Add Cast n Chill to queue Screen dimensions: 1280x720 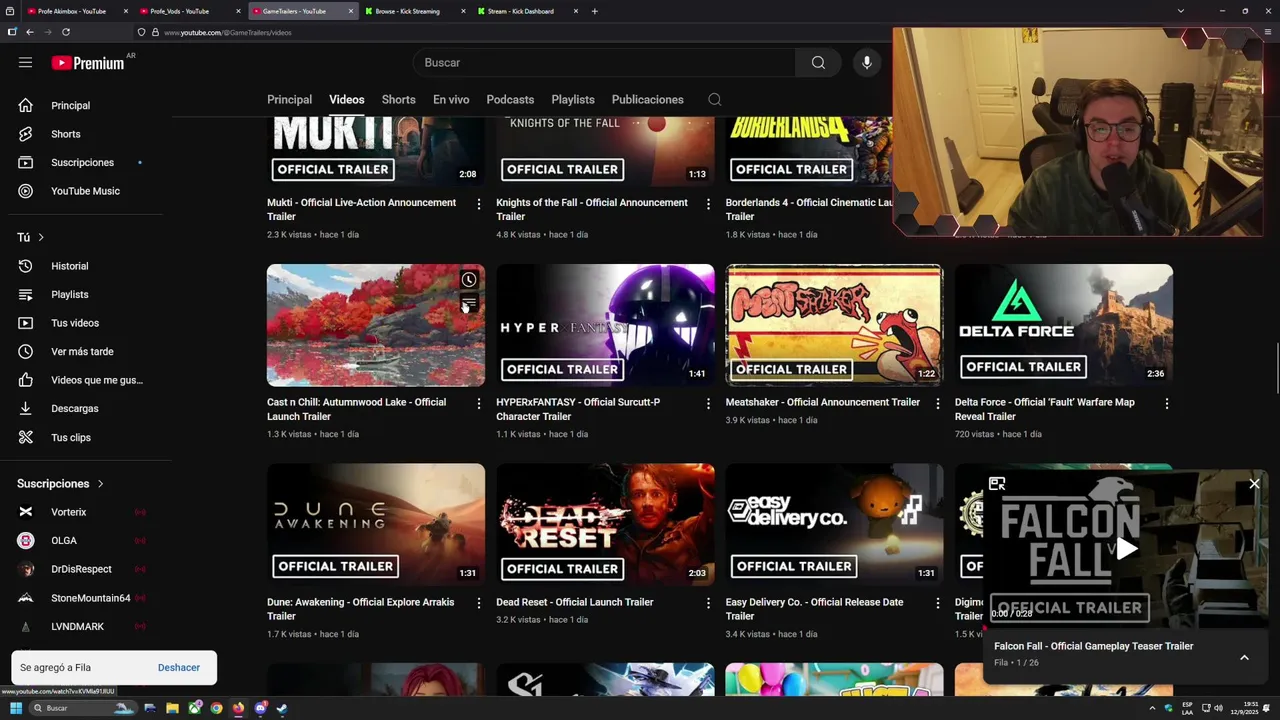468,303
